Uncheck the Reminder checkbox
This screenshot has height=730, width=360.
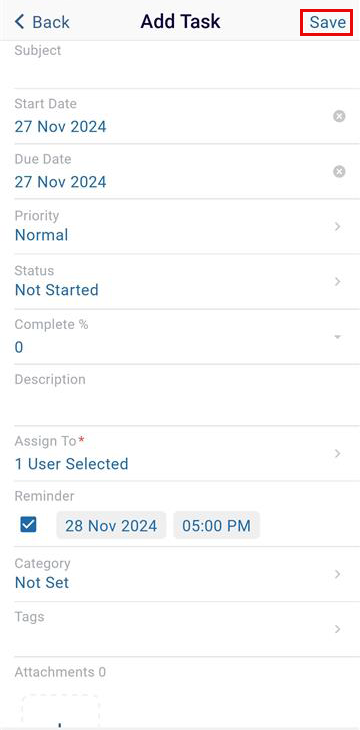(28, 525)
